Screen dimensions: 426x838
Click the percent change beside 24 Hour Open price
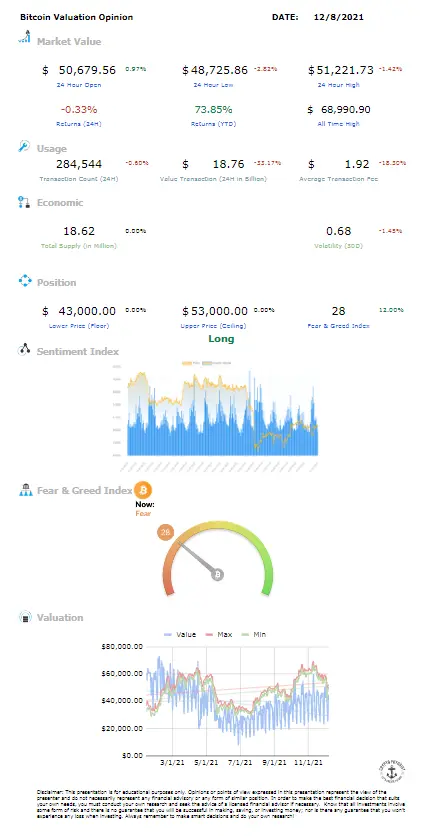[136, 69]
